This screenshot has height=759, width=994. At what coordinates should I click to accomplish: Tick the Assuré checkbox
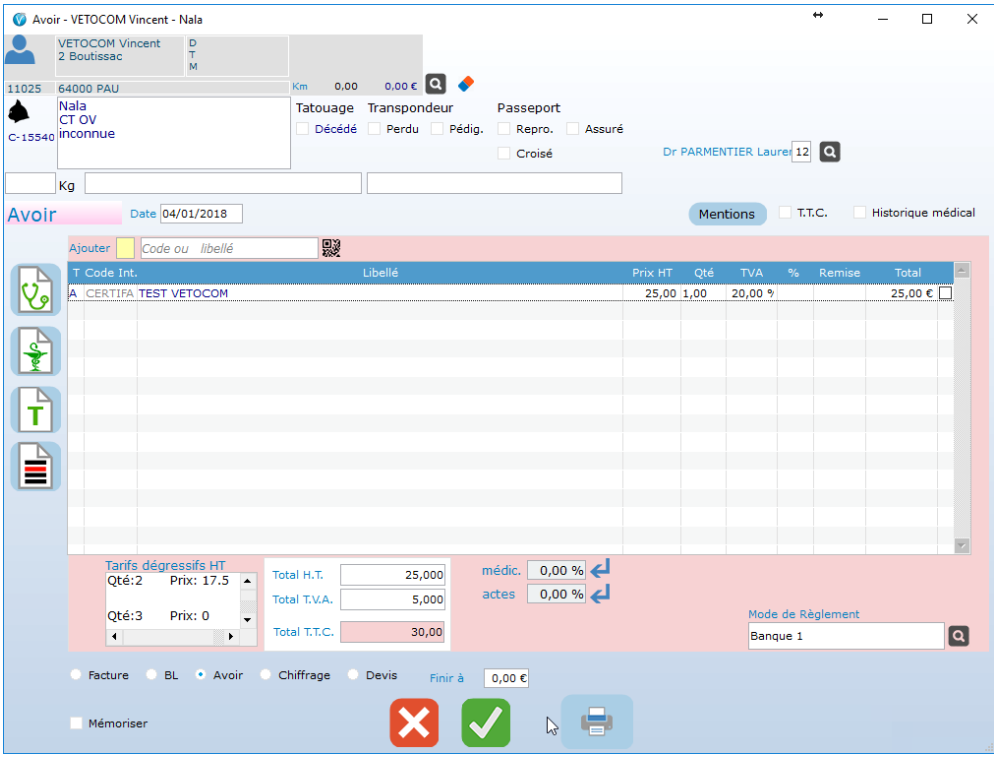pyautogui.click(x=572, y=129)
